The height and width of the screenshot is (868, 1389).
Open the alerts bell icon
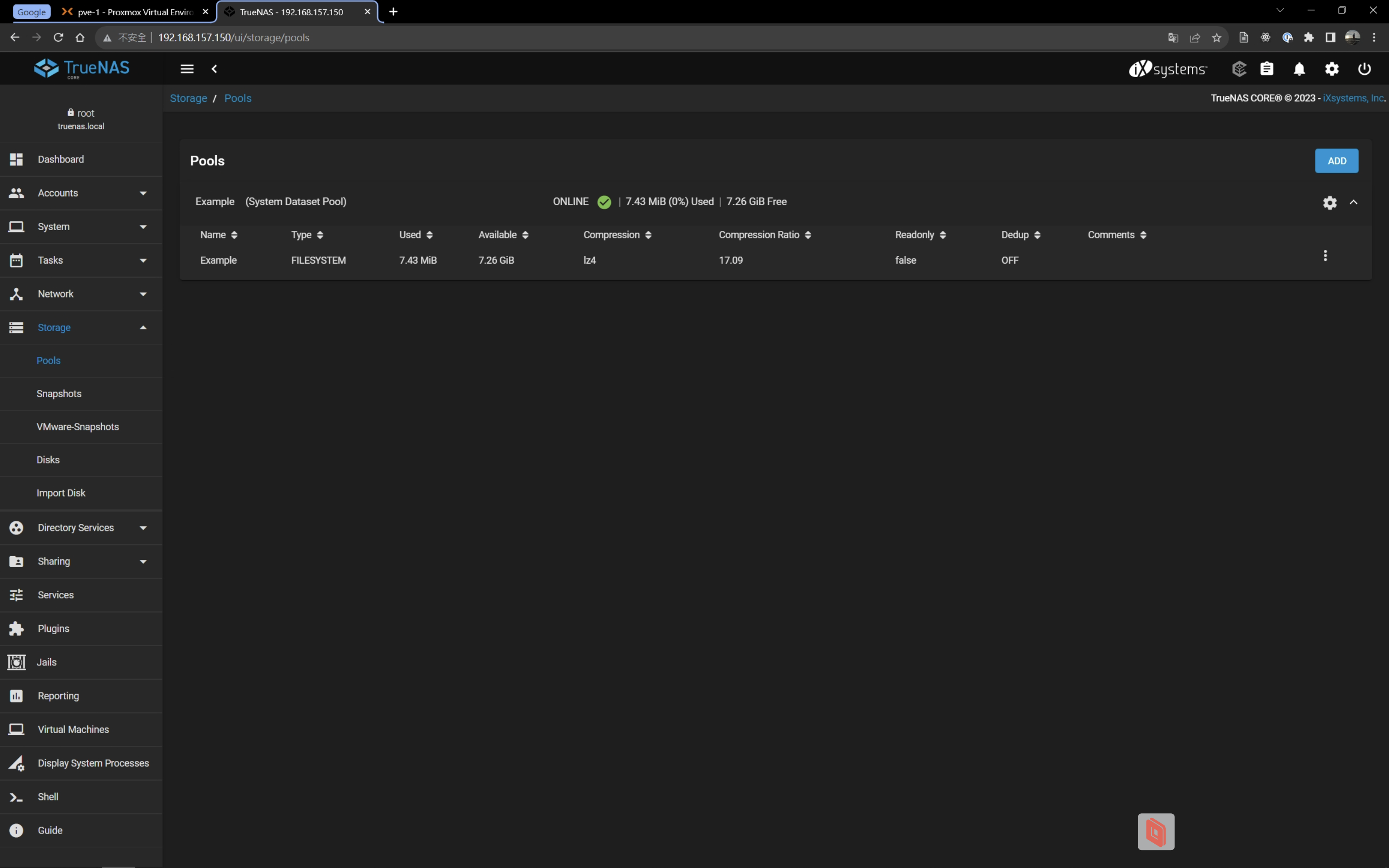(x=1299, y=69)
